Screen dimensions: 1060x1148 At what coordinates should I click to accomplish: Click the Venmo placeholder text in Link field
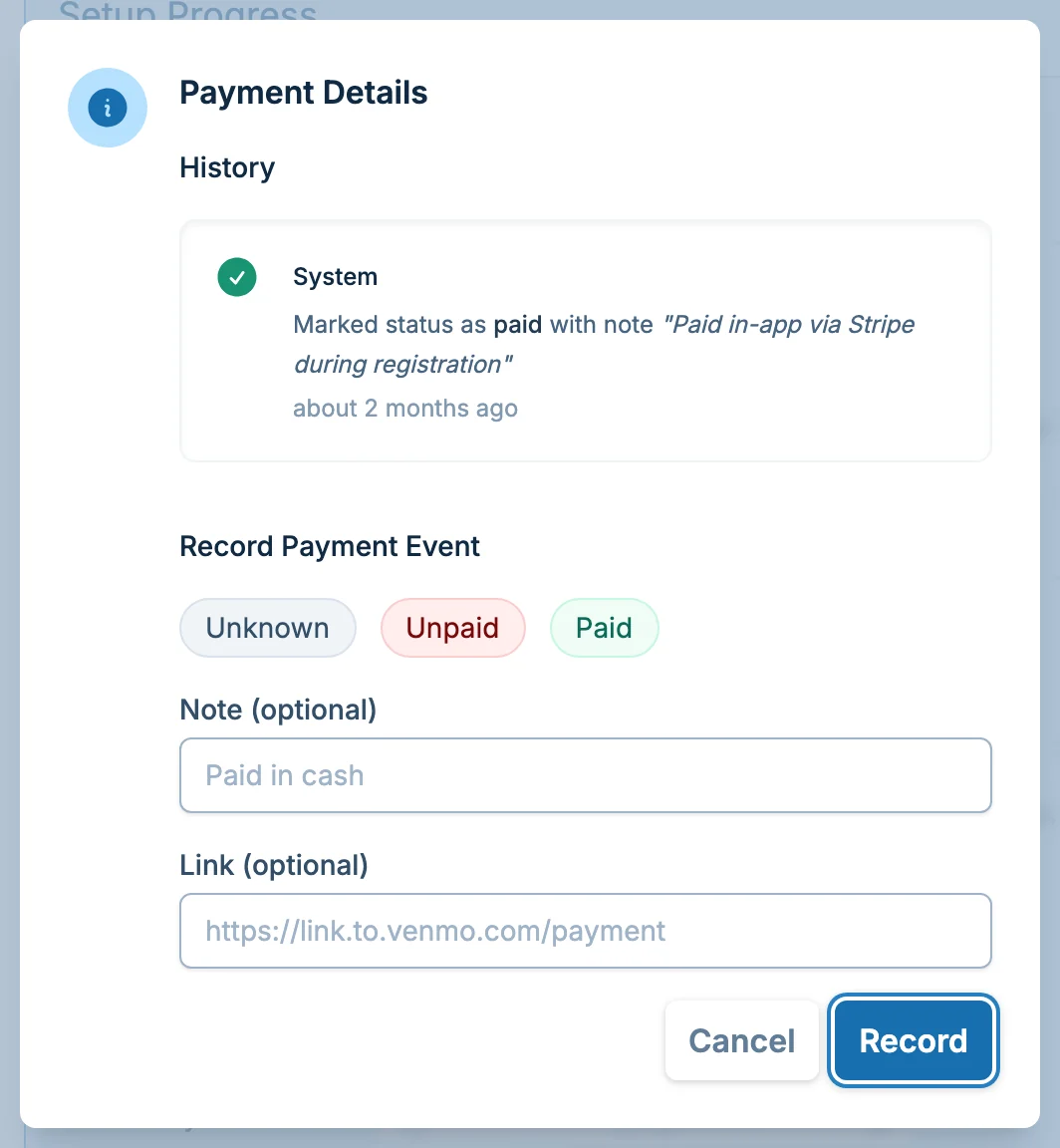click(434, 931)
